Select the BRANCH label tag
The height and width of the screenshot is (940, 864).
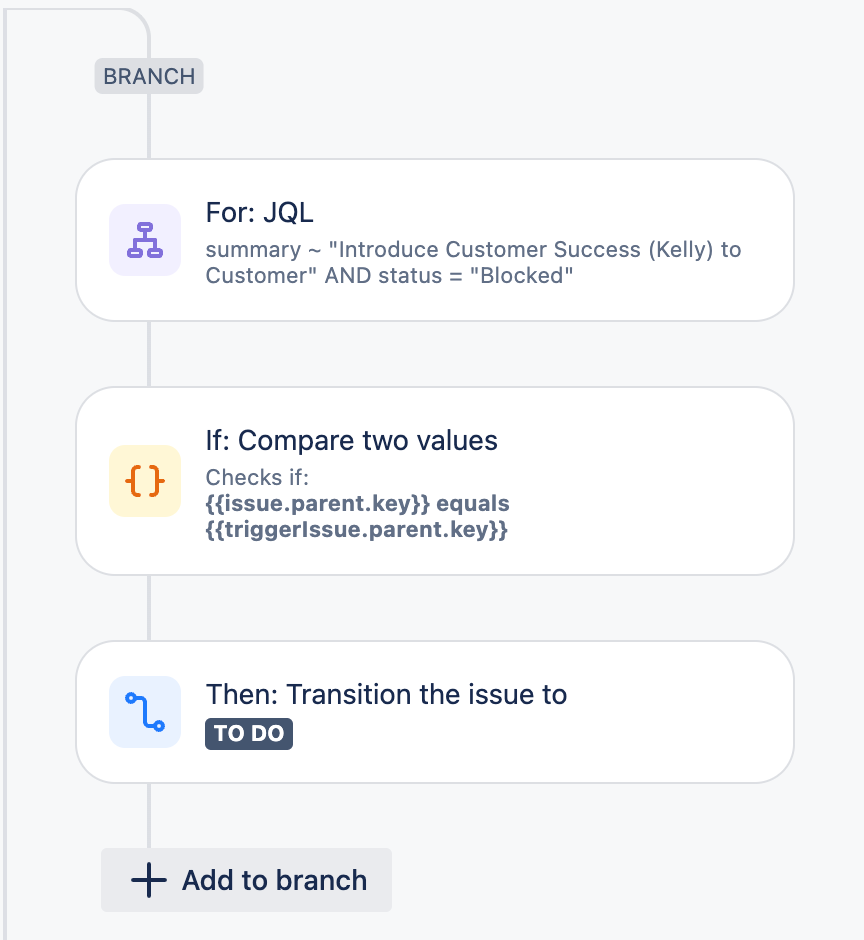(x=149, y=77)
